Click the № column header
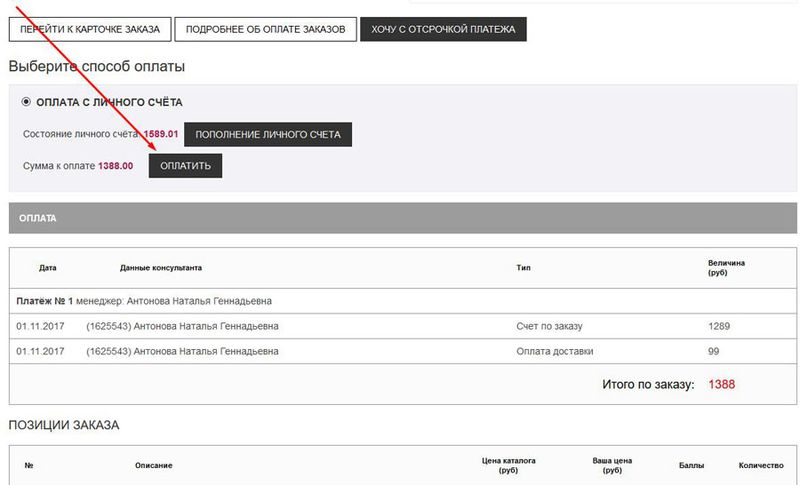This screenshot has height=485, width=800. 29,465
